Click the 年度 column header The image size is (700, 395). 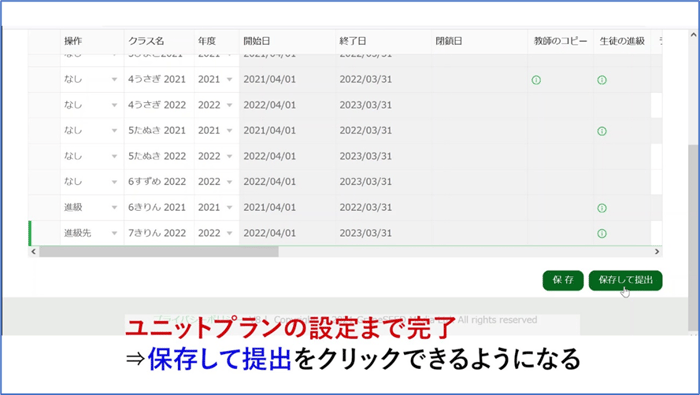point(217,41)
